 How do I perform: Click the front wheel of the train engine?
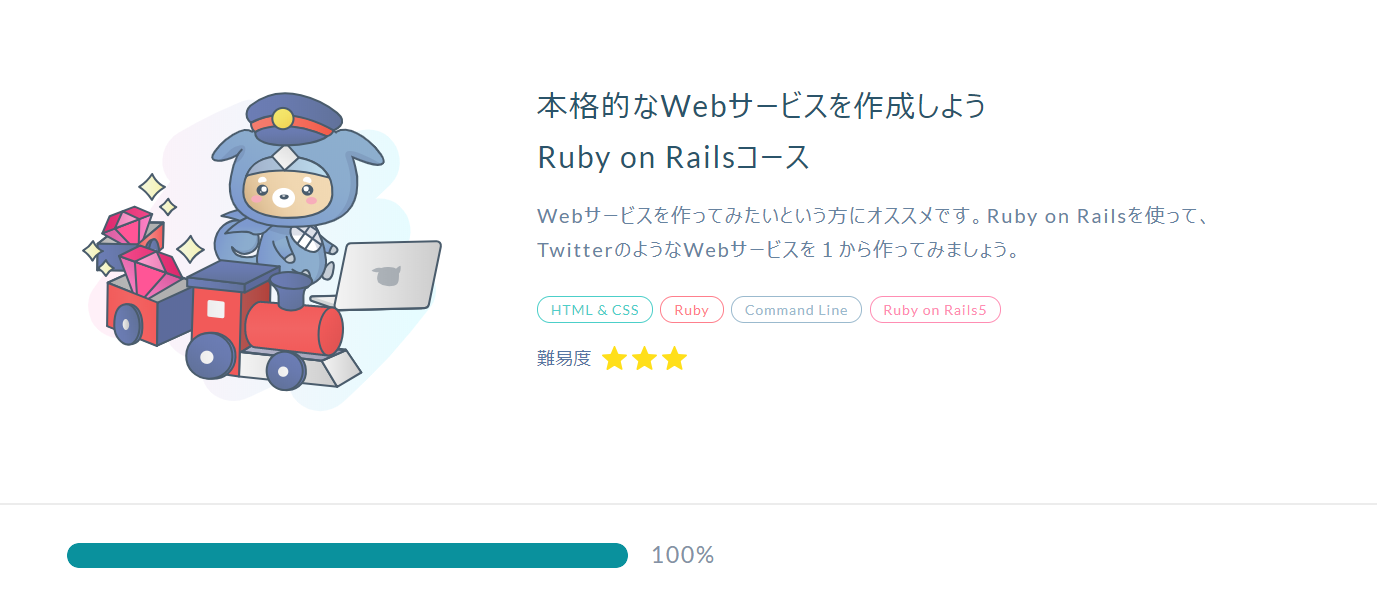click(284, 371)
